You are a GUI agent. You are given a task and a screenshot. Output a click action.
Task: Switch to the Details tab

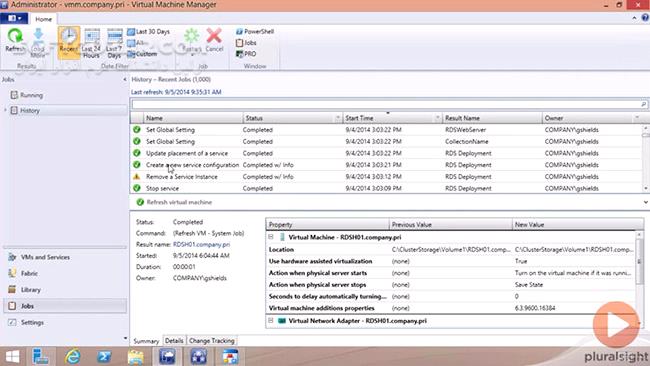pos(174,341)
